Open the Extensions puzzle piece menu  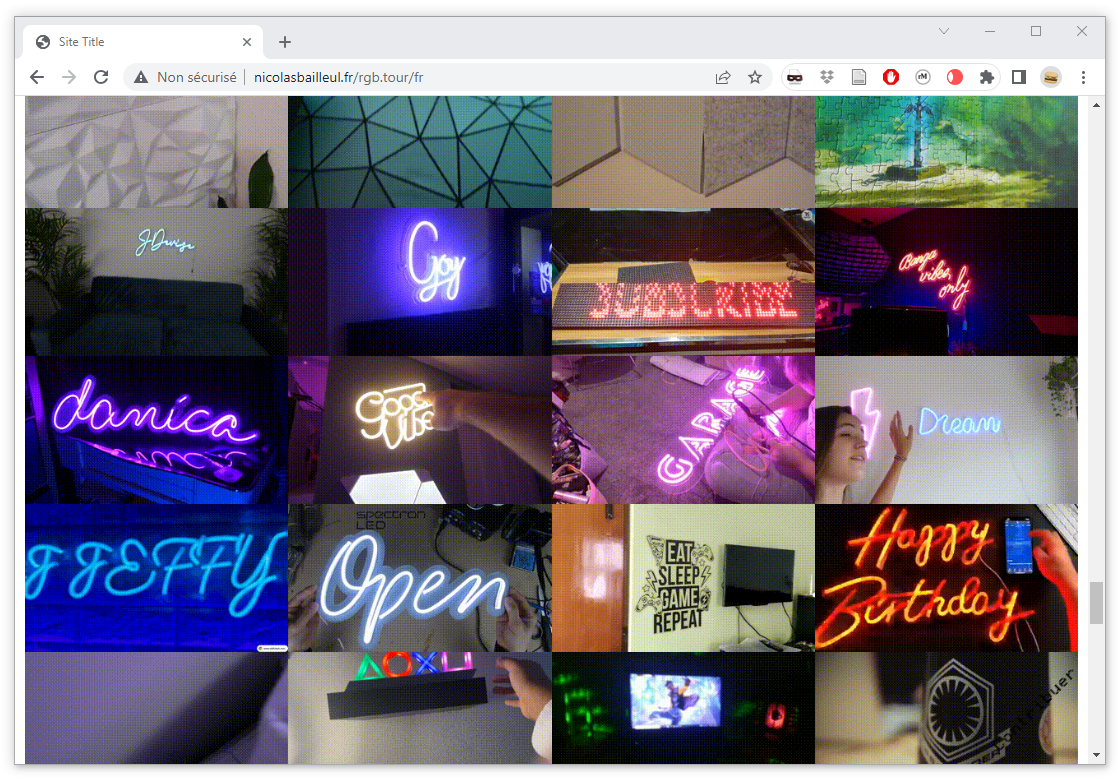pyautogui.click(x=987, y=77)
